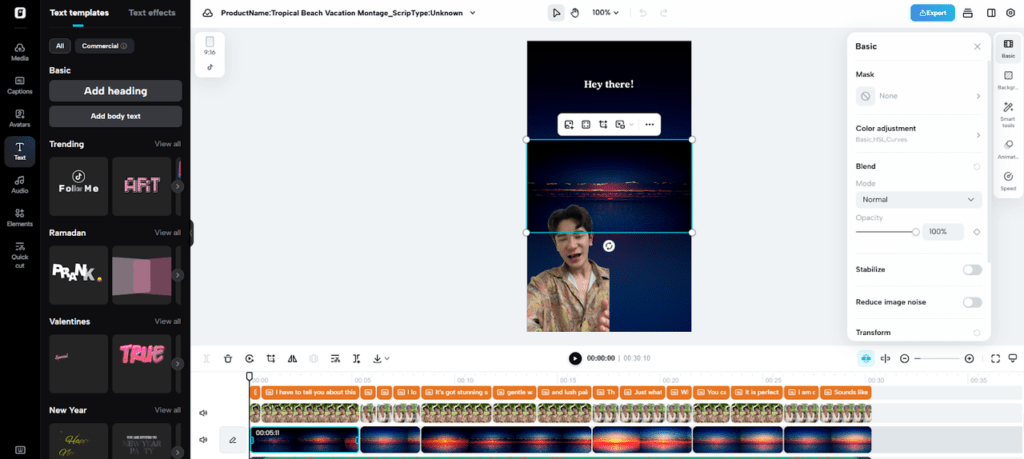Delete the selected clip with trash icon
The height and width of the screenshot is (459, 1024).
pos(228,358)
